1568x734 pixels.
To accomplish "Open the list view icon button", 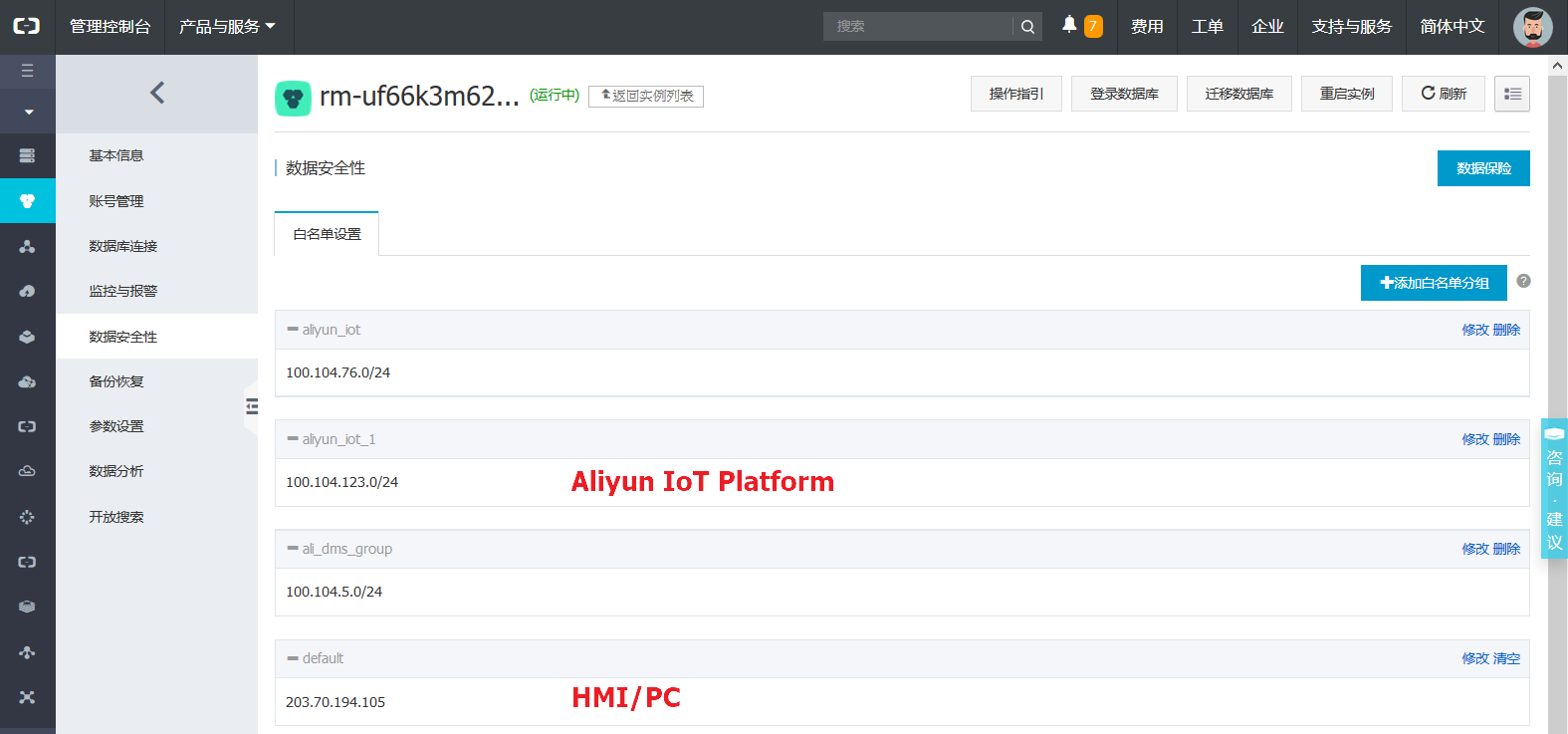I will tap(1511, 94).
